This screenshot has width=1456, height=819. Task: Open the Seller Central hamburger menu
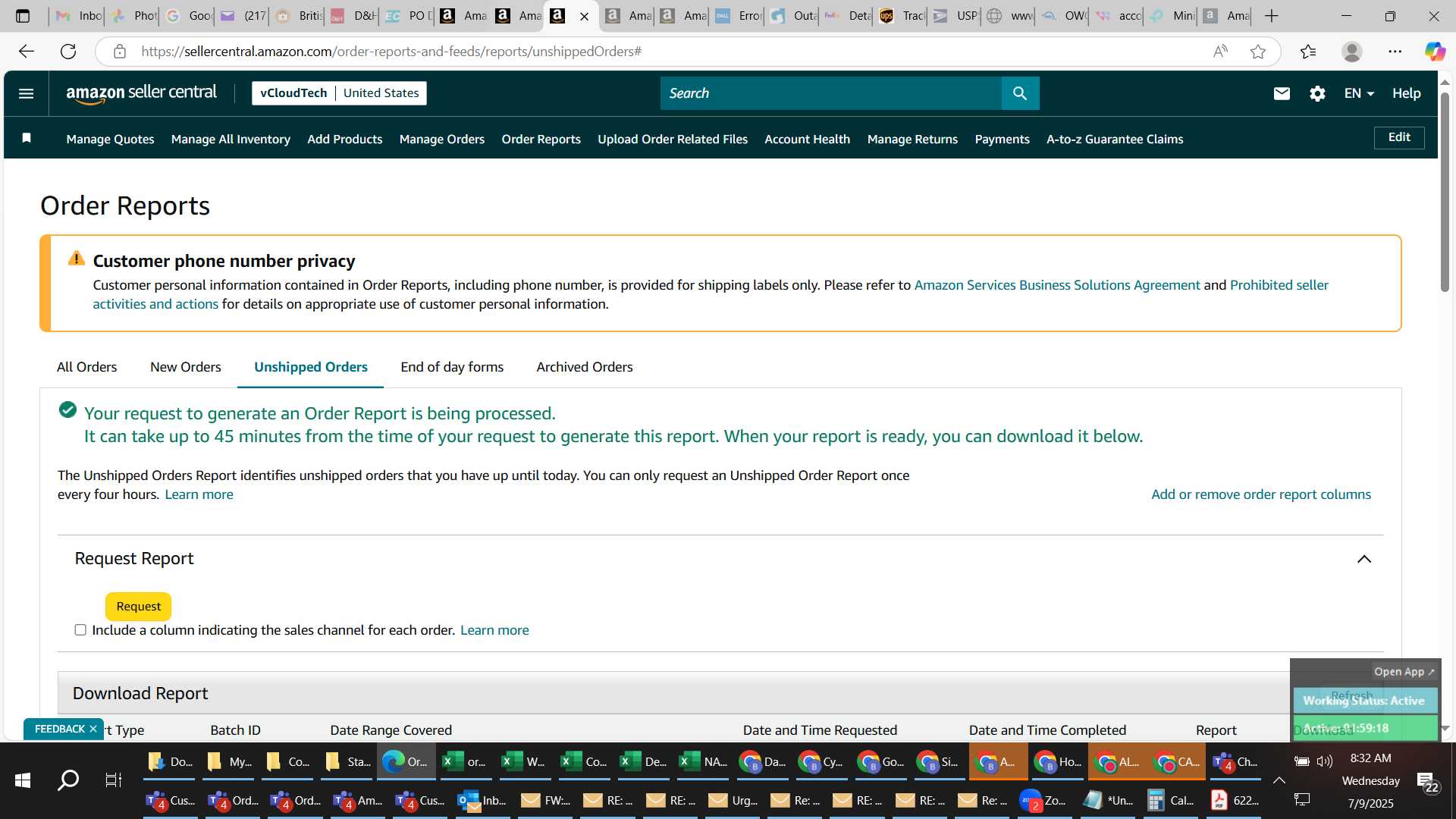[26, 93]
